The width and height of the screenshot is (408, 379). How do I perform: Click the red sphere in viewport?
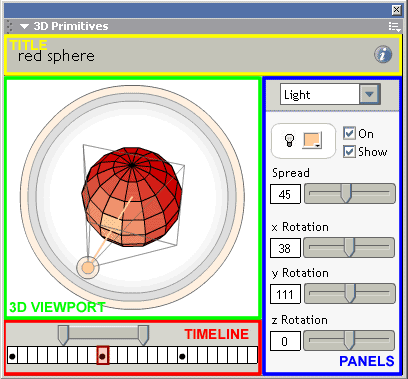click(132, 197)
